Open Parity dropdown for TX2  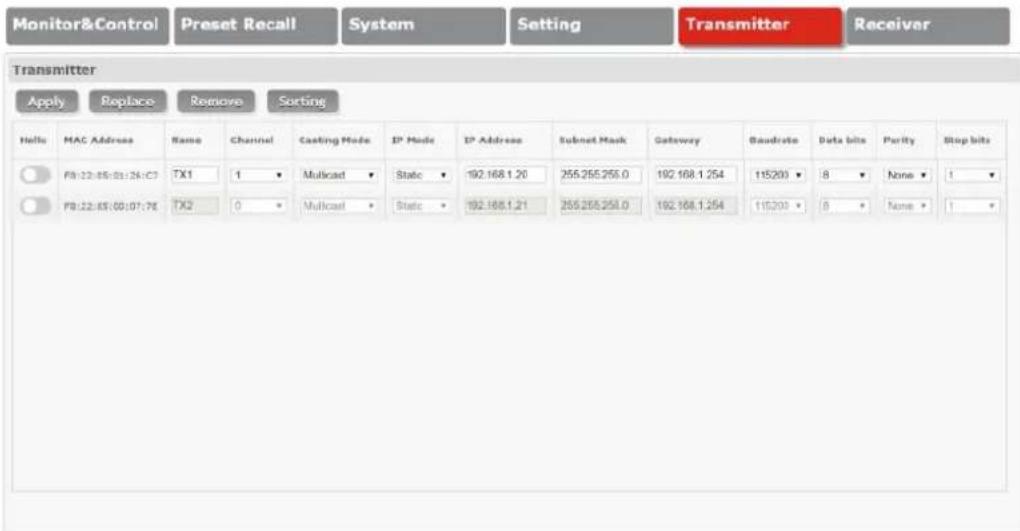[907, 206]
